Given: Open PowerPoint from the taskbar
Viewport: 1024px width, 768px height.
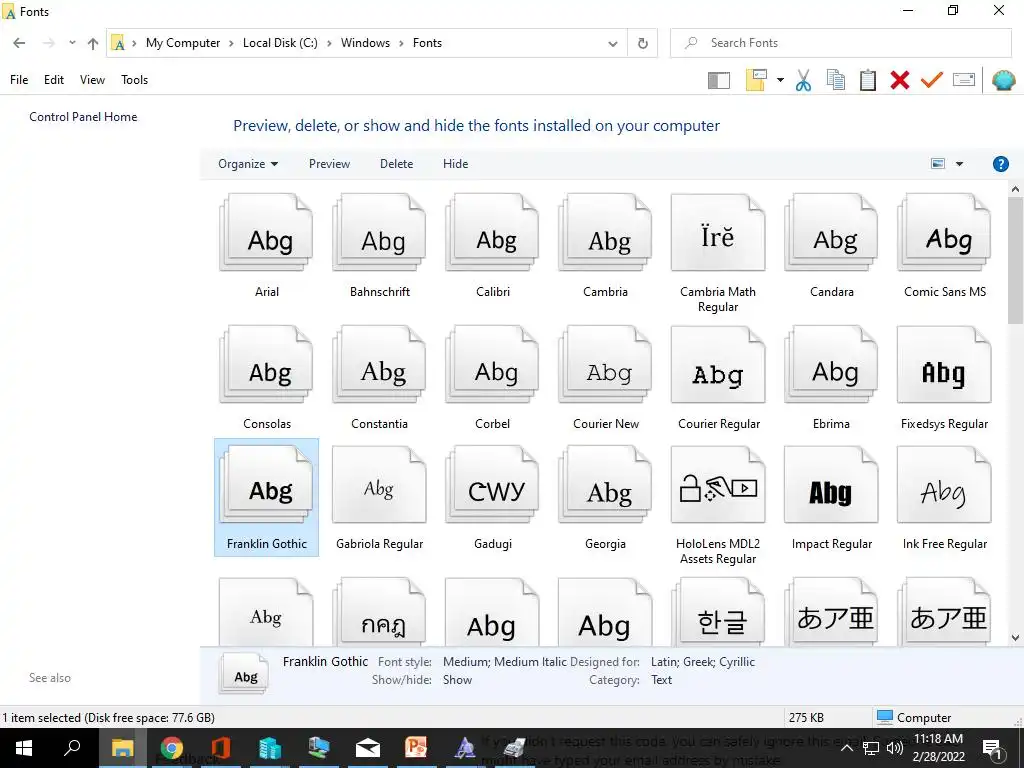Looking at the screenshot, I should pos(416,748).
